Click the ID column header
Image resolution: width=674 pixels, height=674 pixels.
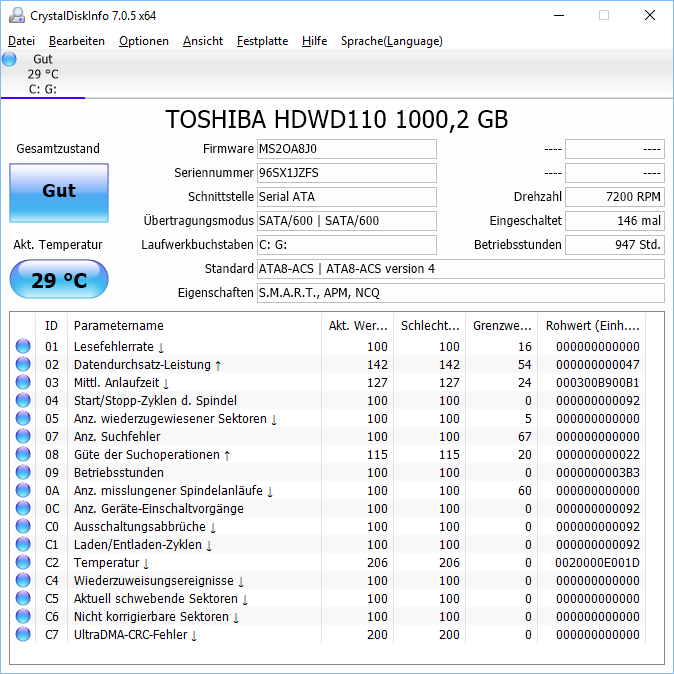(51, 326)
